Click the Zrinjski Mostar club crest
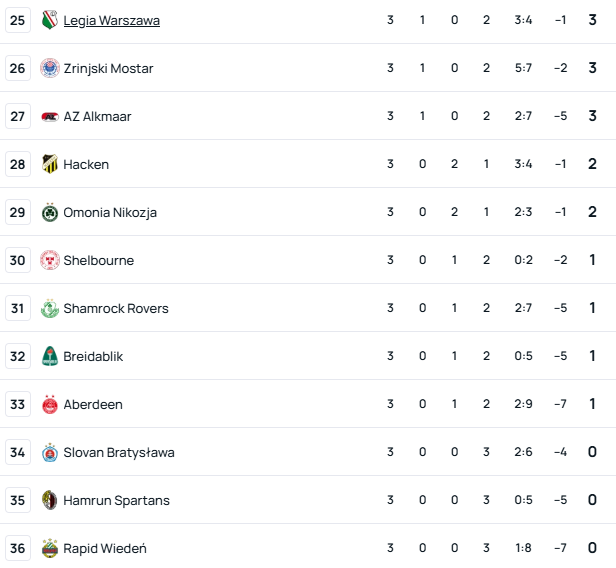Image resolution: width=616 pixels, height=568 pixels. 50,68
